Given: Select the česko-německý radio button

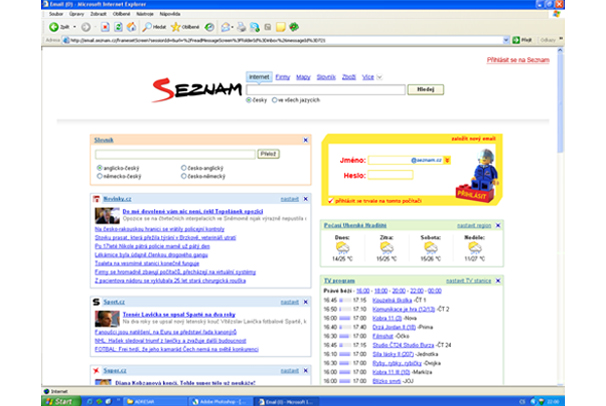Looking at the screenshot, I should coord(183,175).
